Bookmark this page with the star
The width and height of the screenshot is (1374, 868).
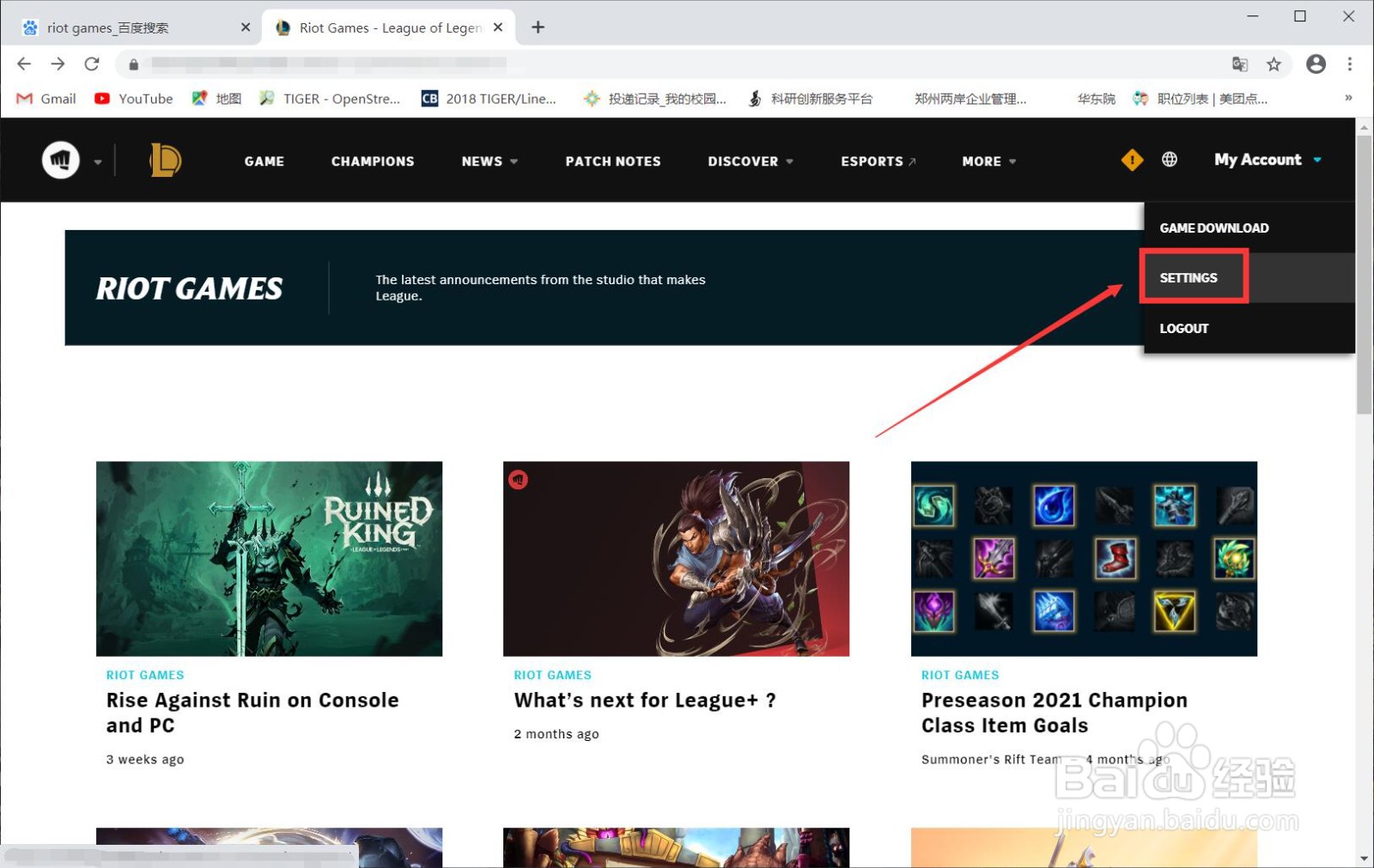(1274, 64)
